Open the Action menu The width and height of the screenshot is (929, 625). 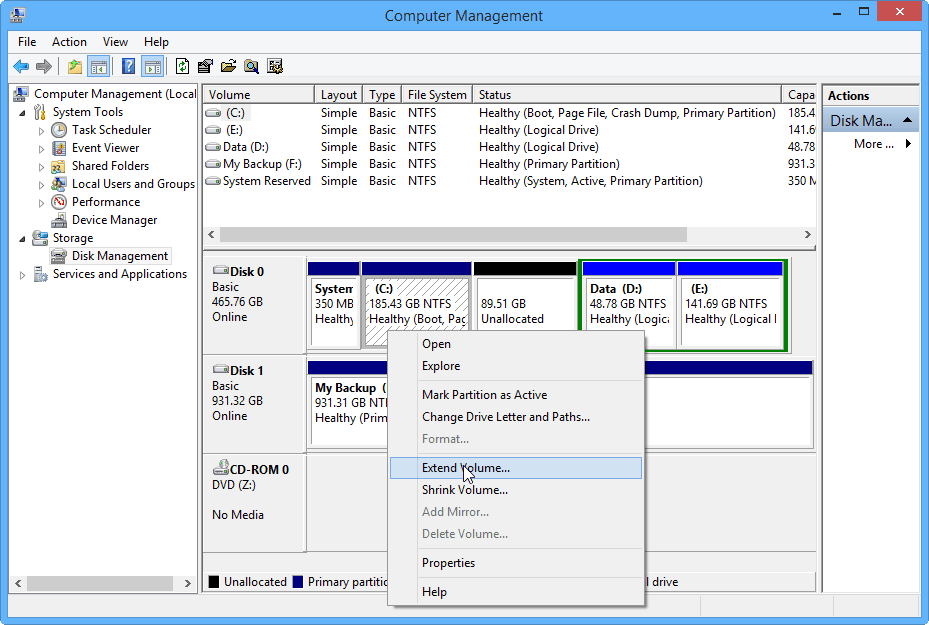tap(69, 42)
